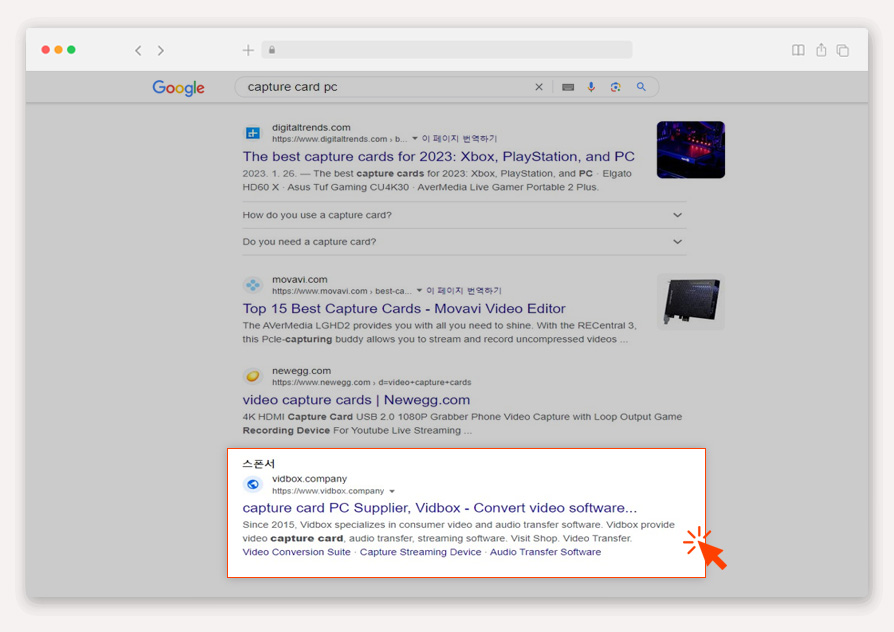This screenshot has height=632, width=894.
Task: Open dropdown arrow next to vidbox.company URL
Action: pos(392,491)
